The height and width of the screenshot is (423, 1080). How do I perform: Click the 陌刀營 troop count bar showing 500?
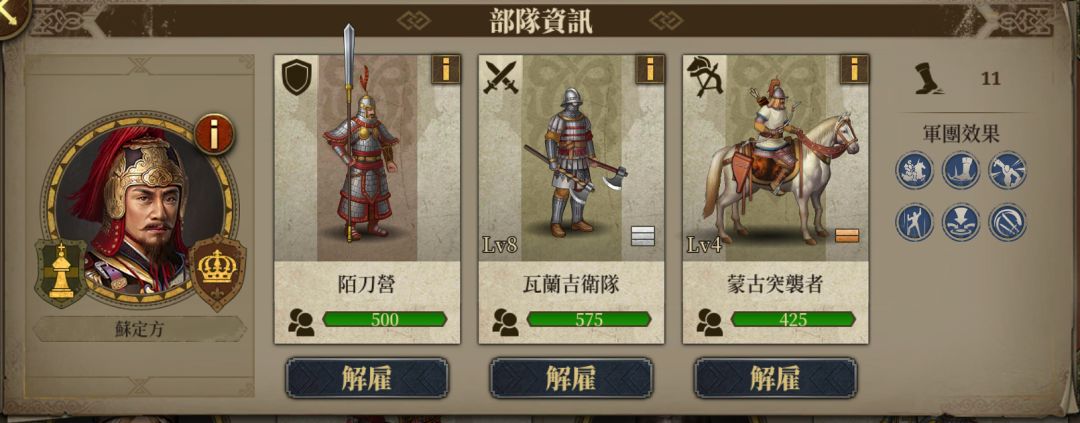click(x=384, y=319)
